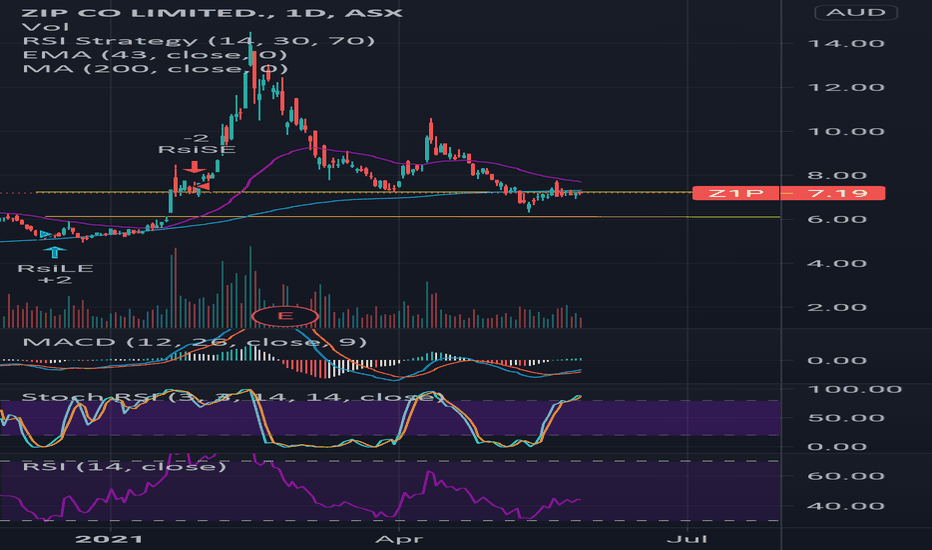Click the 60.00 RSI axis label
Viewport: 932px width, 550px height.
click(x=846, y=476)
